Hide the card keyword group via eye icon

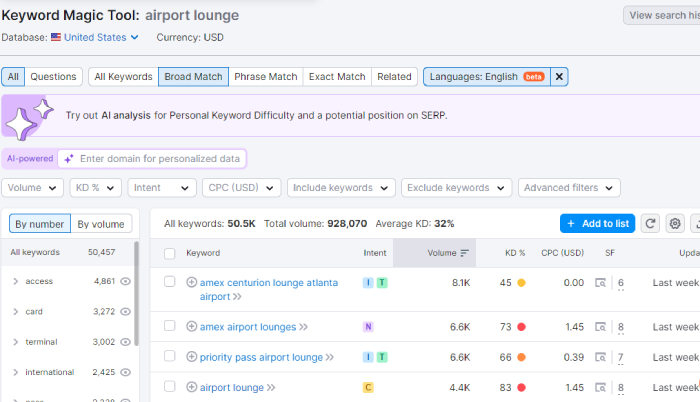(126, 312)
